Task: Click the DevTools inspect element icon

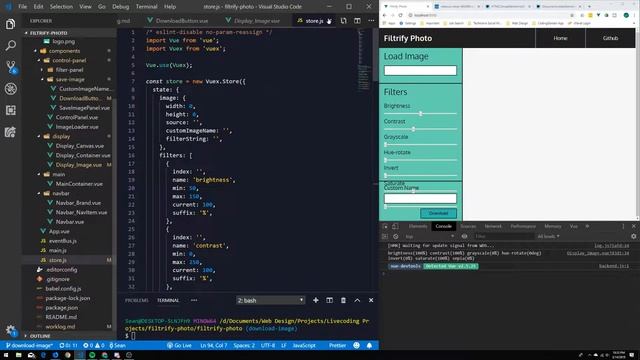Action: (x=385, y=226)
